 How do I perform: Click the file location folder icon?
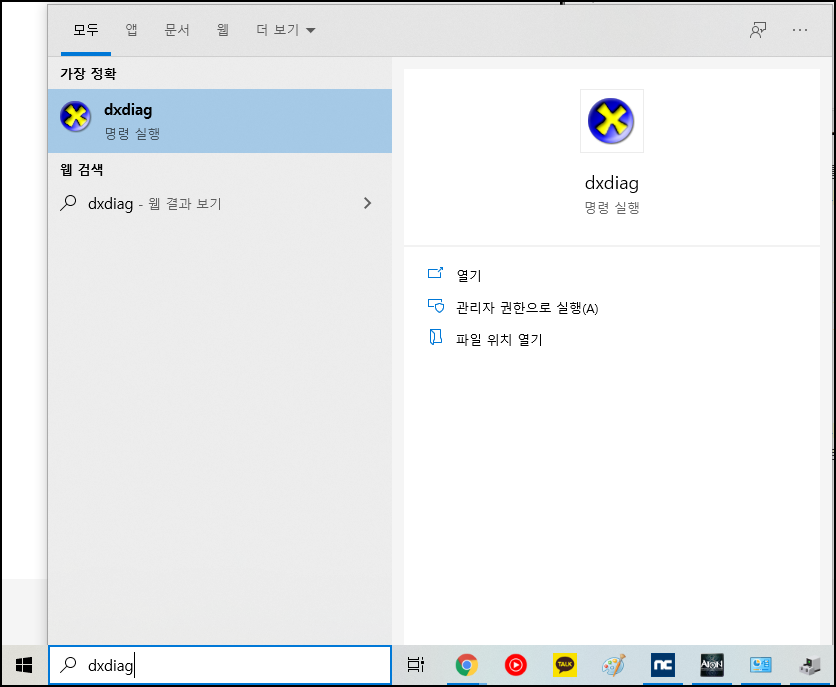[436, 337]
